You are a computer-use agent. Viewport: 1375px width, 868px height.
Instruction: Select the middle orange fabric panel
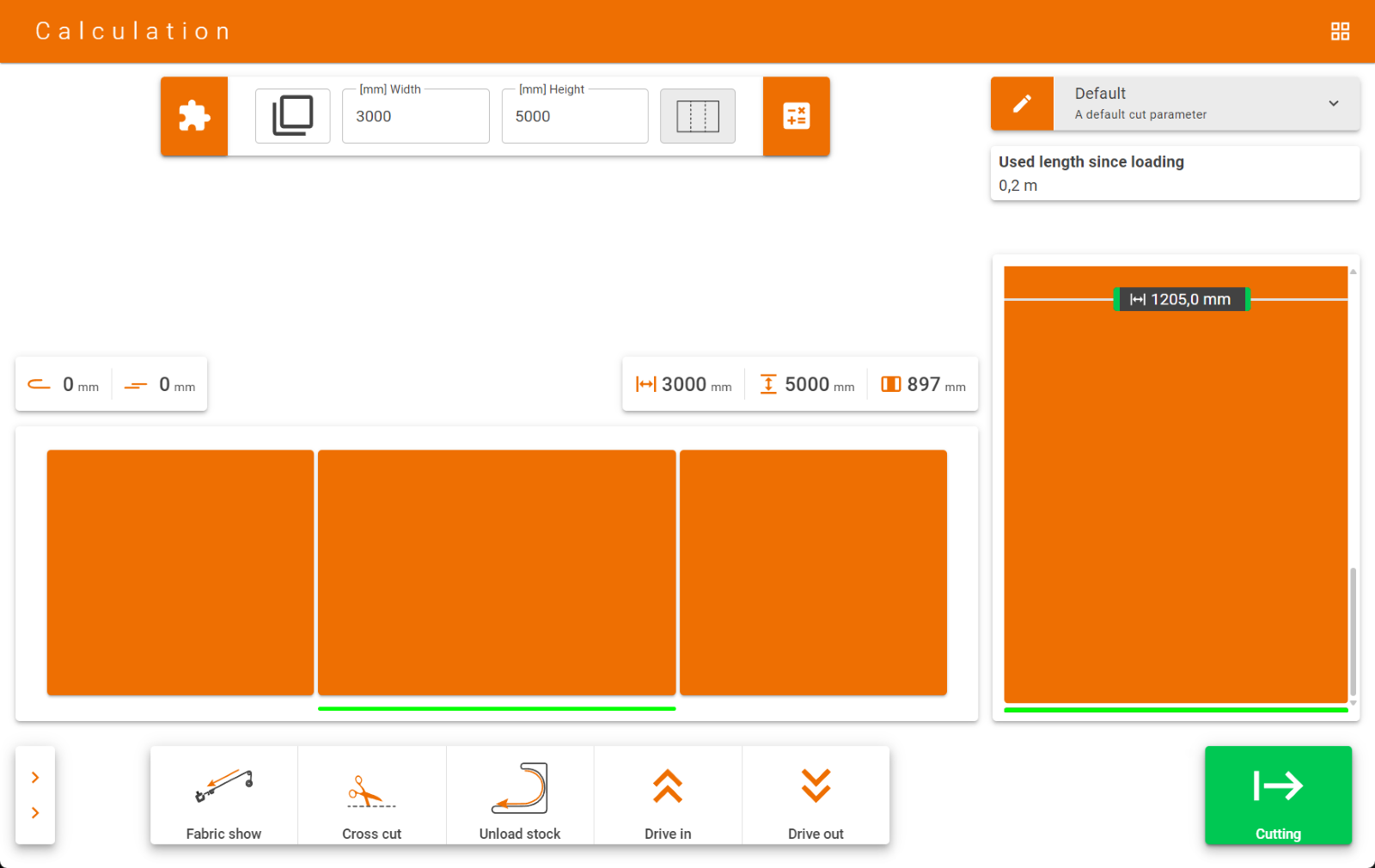pyautogui.click(x=497, y=572)
